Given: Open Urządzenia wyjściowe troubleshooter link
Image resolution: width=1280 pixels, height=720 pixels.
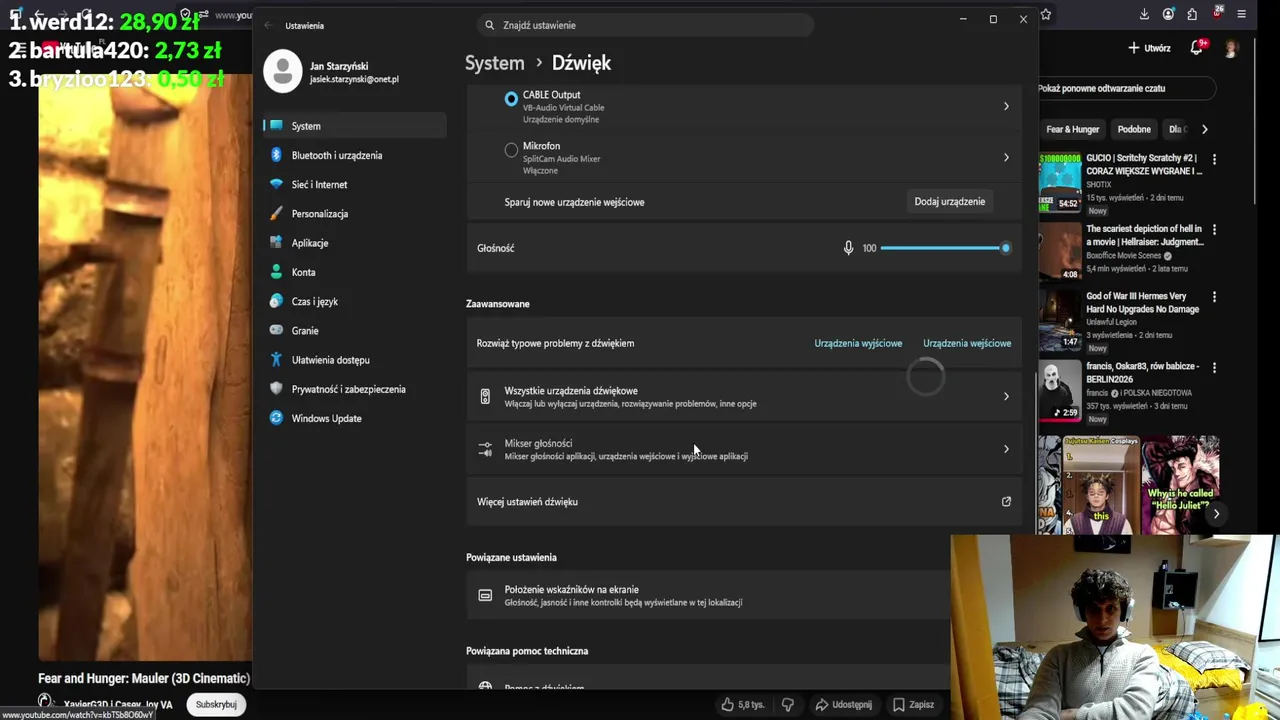Looking at the screenshot, I should (858, 343).
